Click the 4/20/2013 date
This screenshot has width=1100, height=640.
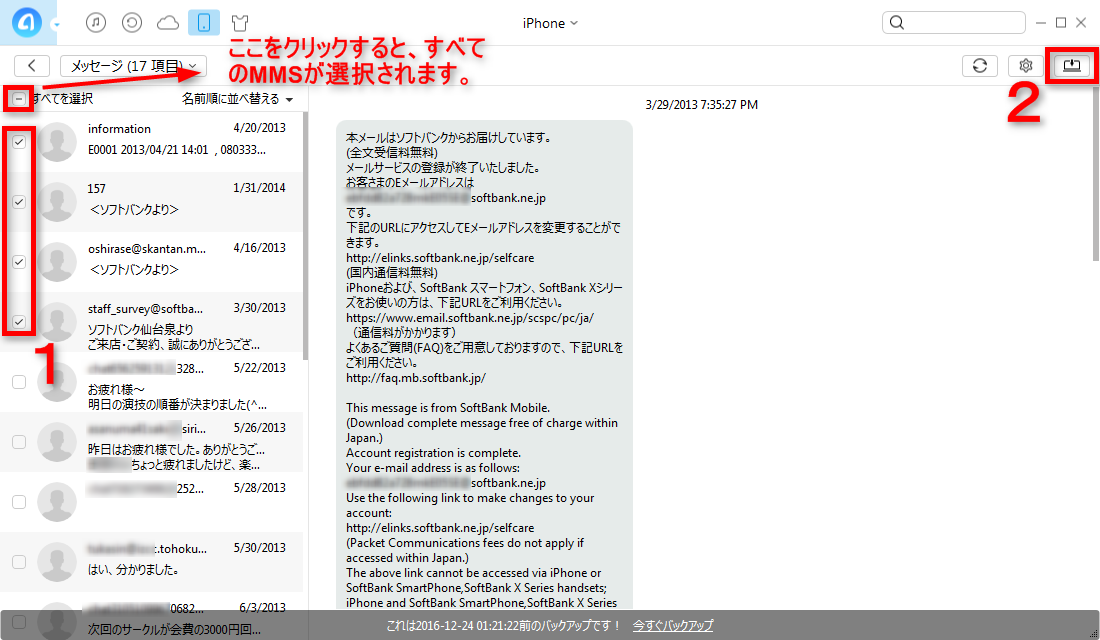click(x=260, y=128)
